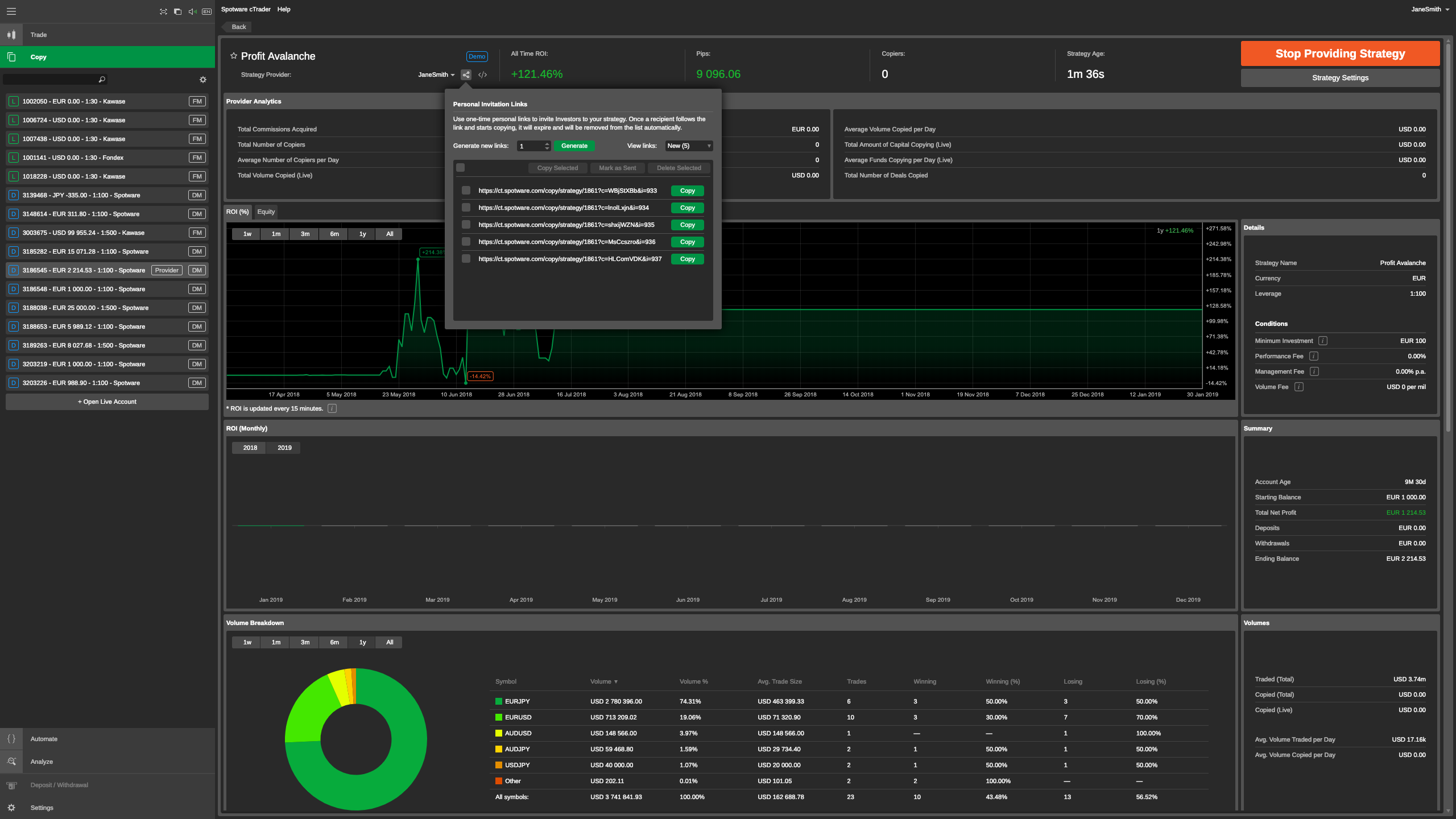The height and width of the screenshot is (819, 1456).
Task: Click the Provider badge on account 3186545
Action: click(167, 270)
